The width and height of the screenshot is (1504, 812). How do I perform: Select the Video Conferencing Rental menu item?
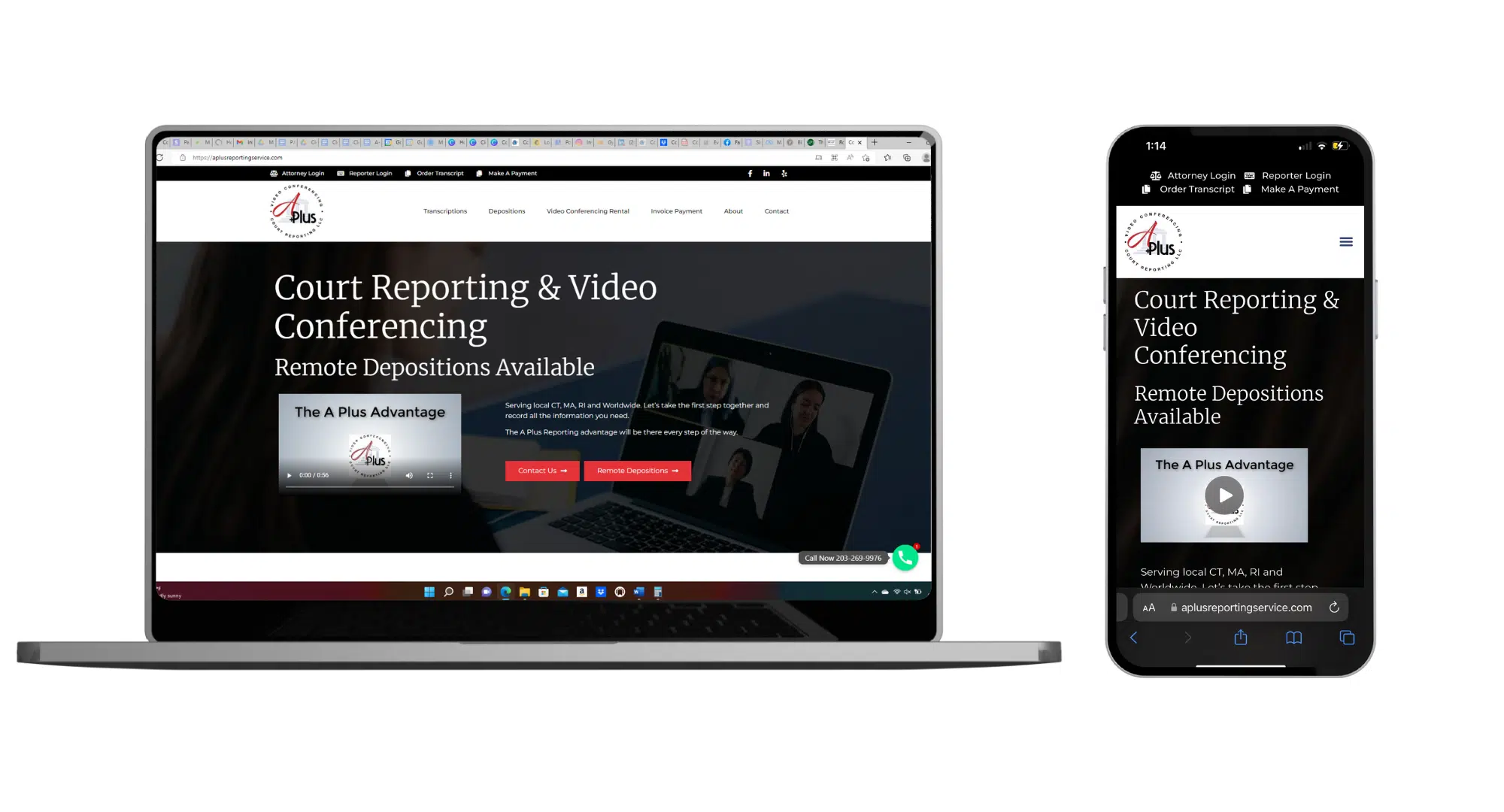(587, 211)
